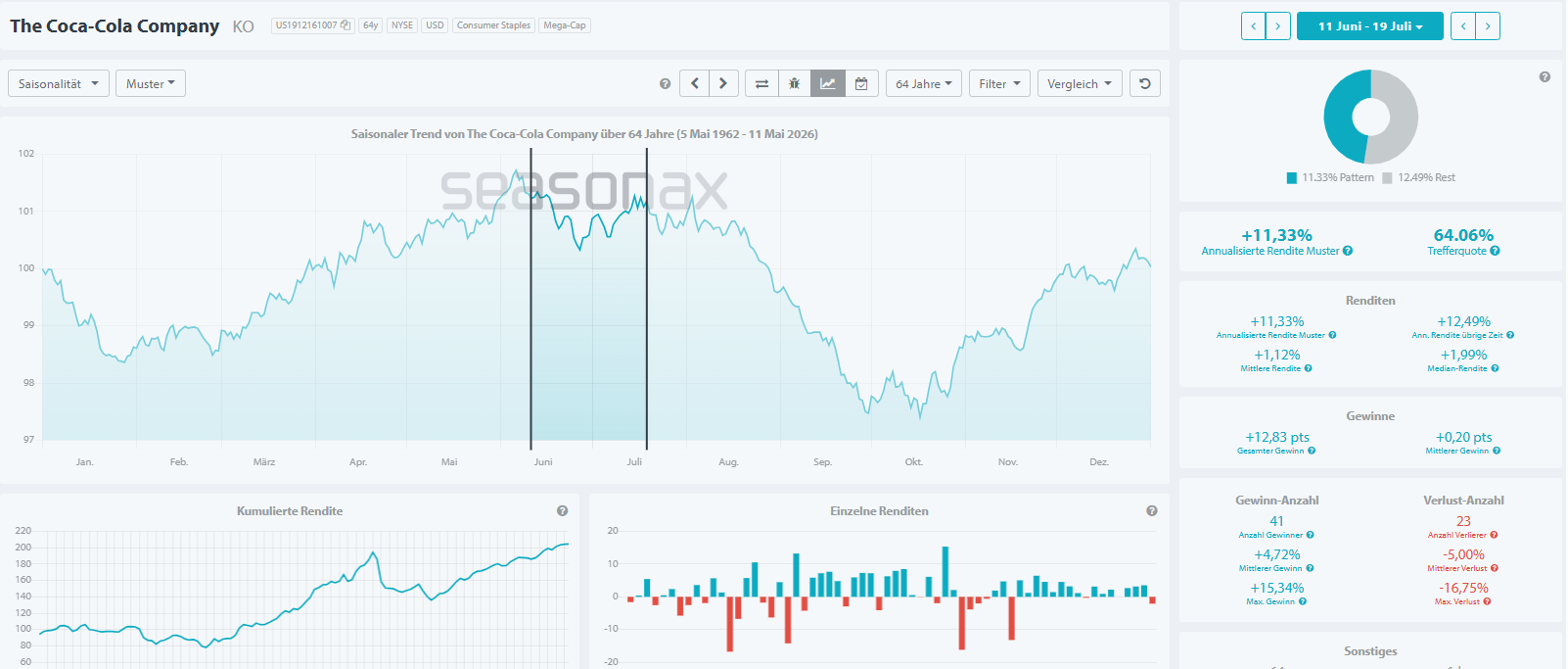Go to previous pattern in chart toolbar

point(695,83)
